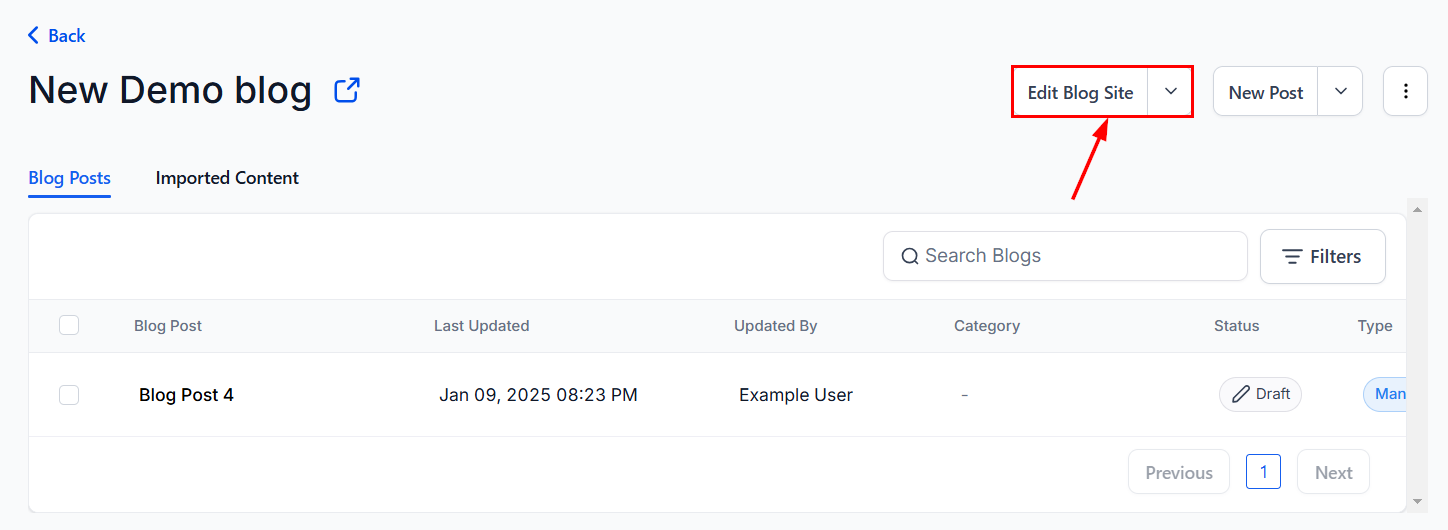Viewport: 1448px width, 530px height.
Task: Open blog in new tab icon
Action: pyautogui.click(x=346, y=91)
